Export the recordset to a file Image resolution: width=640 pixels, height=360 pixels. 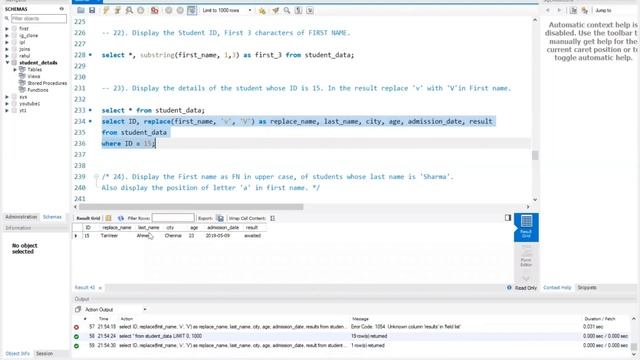click(x=220, y=218)
